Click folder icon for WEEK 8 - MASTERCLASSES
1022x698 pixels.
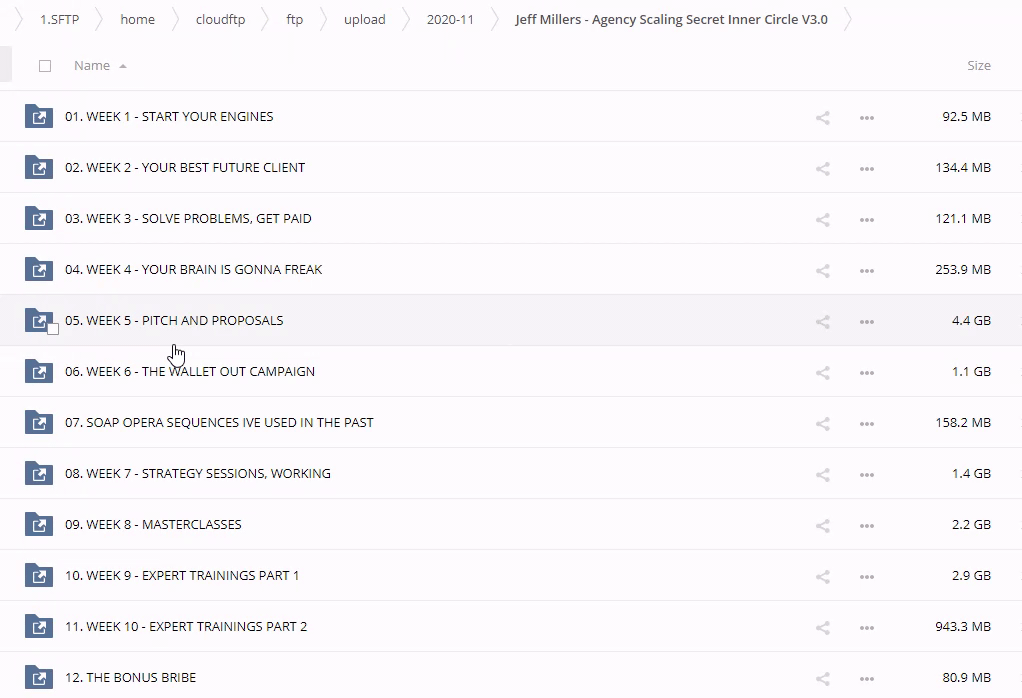pos(38,524)
